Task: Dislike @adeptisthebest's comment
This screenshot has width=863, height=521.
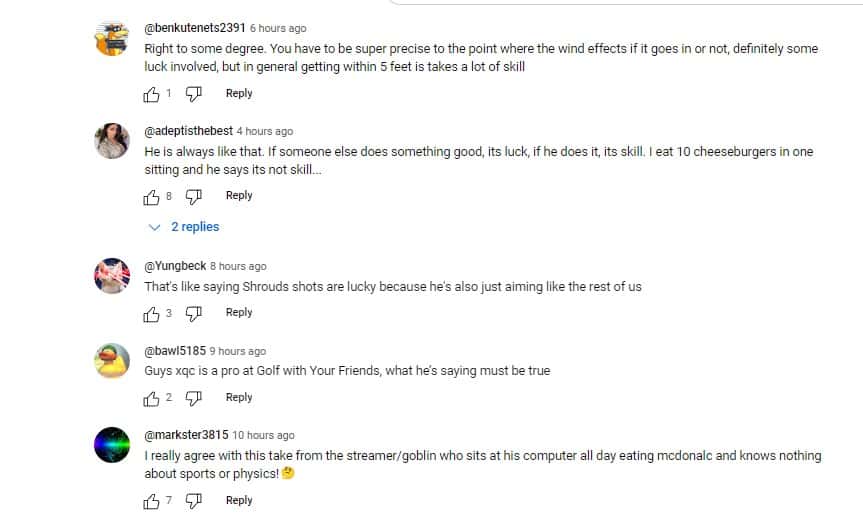Action: click(195, 196)
